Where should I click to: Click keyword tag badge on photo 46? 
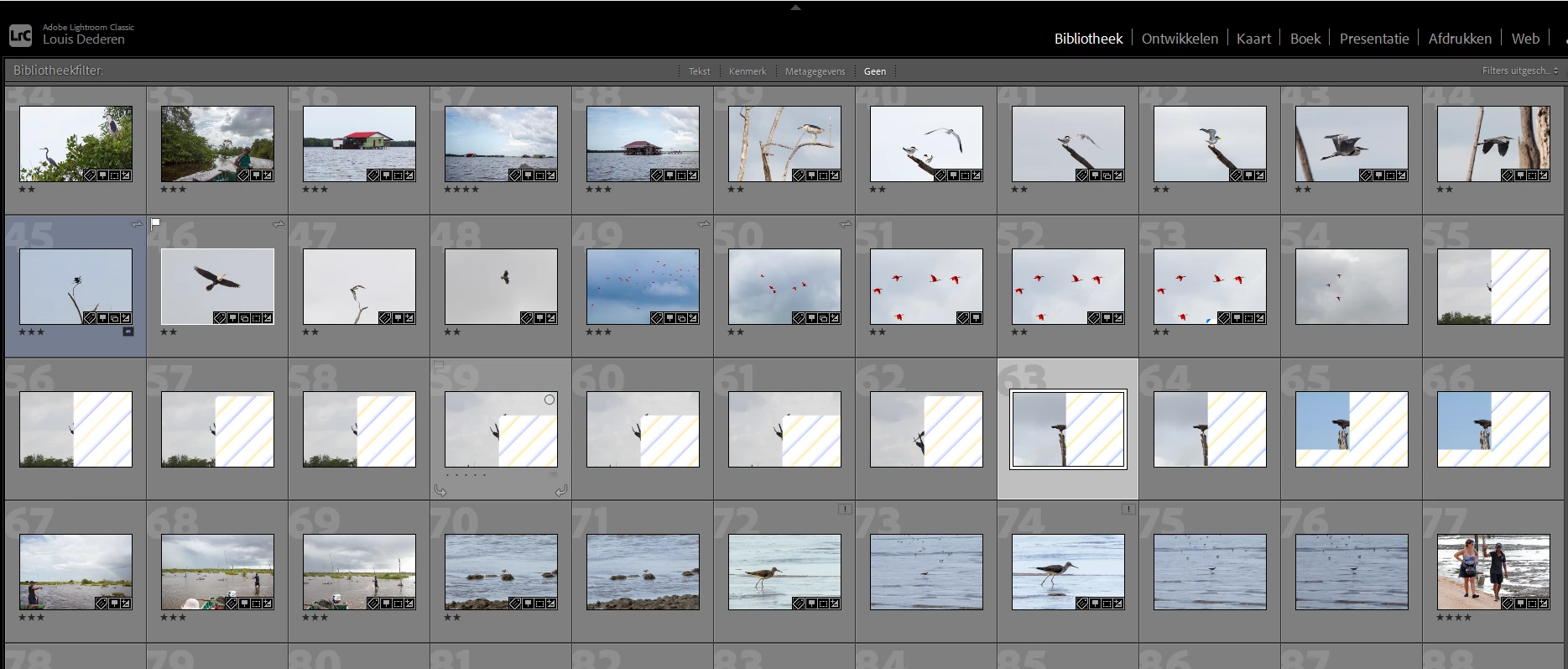tap(220, 318)
